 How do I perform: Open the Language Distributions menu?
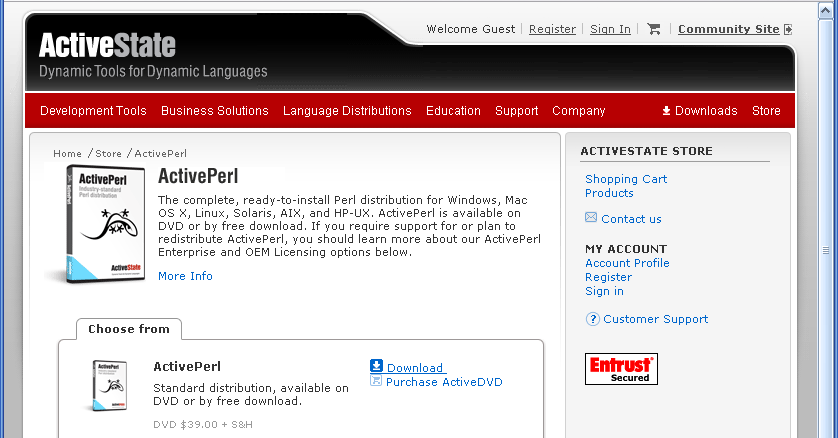347,111
